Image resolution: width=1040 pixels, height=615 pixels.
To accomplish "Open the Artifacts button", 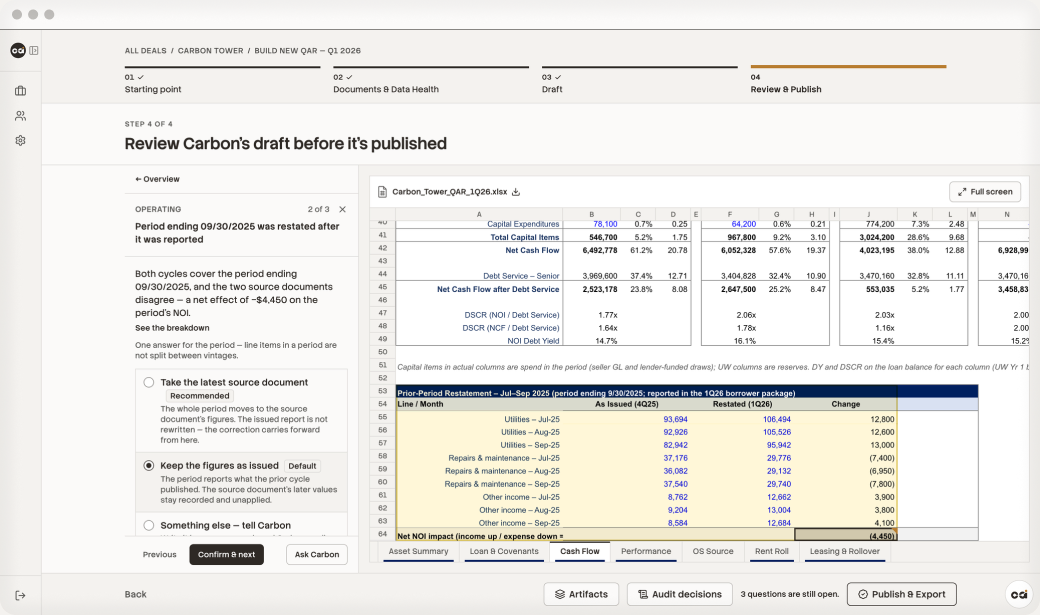I will [x=581, y=594].
